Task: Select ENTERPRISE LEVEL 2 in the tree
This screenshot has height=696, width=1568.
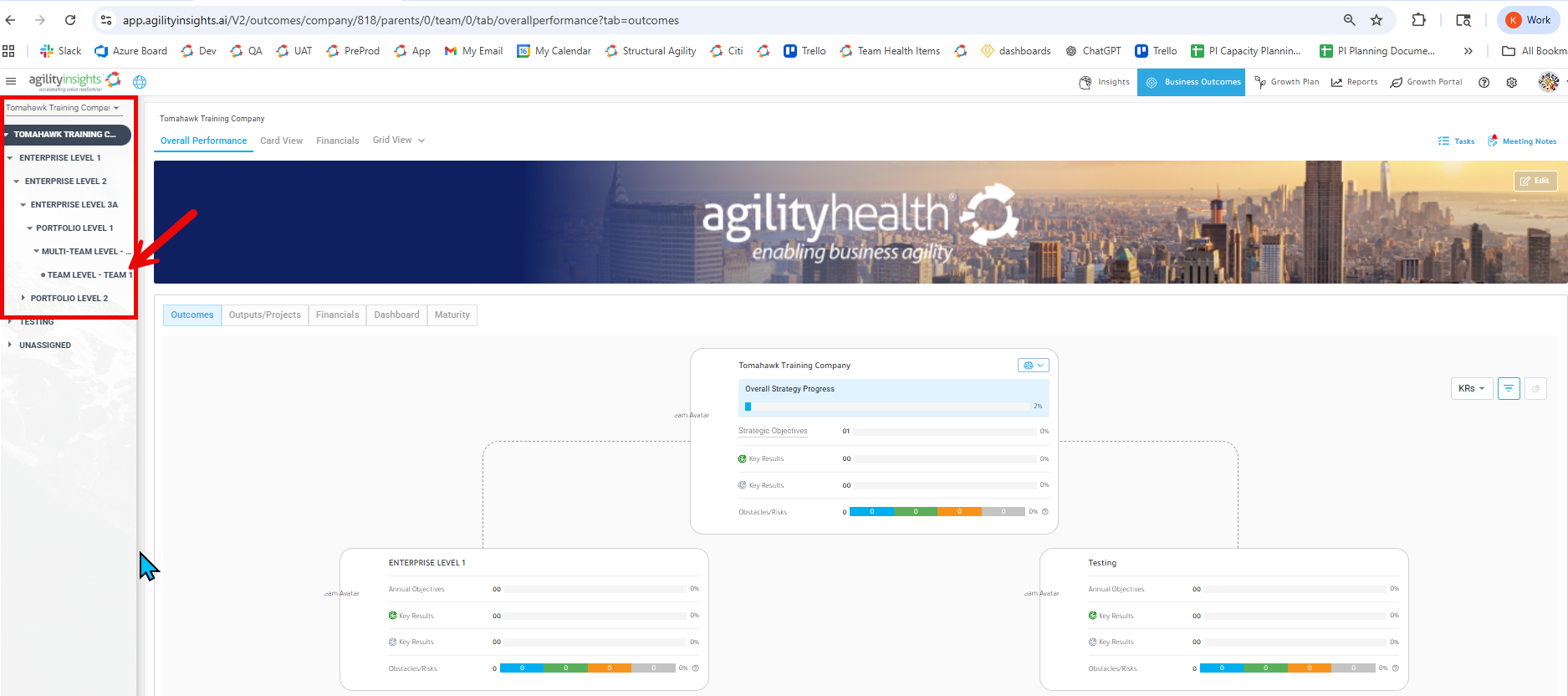Action: 66,181
